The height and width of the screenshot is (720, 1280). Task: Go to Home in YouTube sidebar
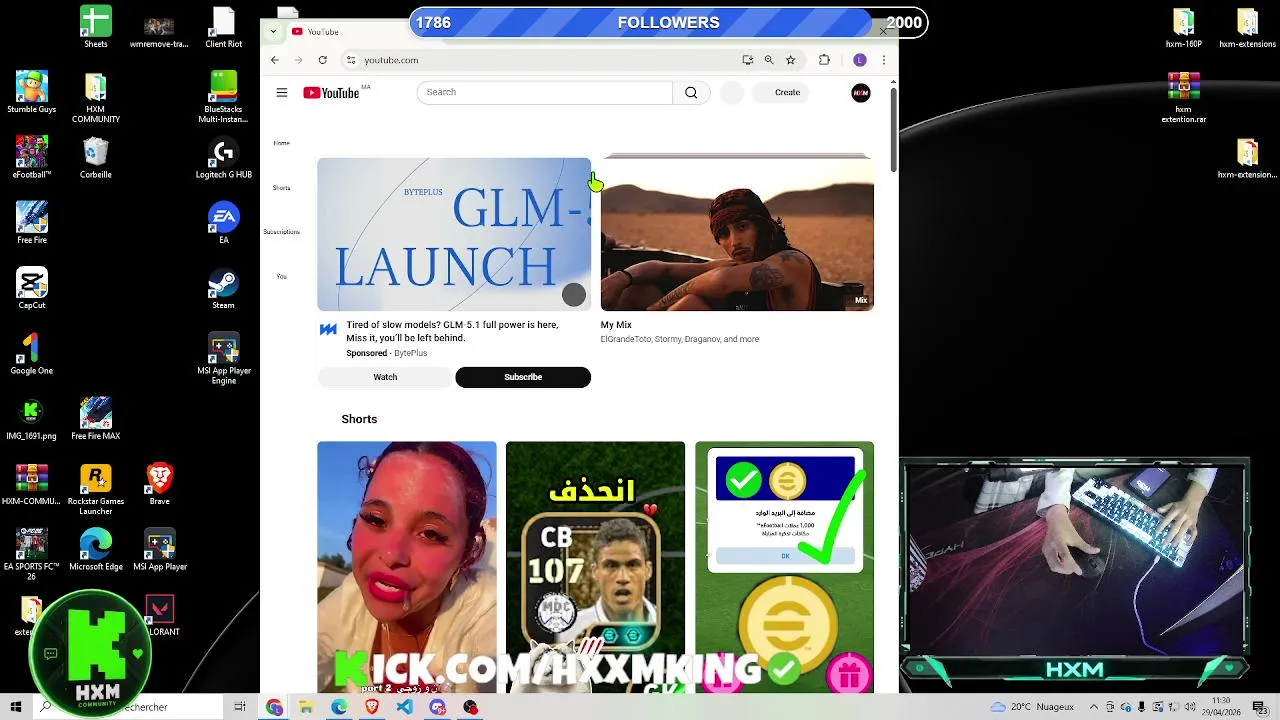(x=281, y=143)
